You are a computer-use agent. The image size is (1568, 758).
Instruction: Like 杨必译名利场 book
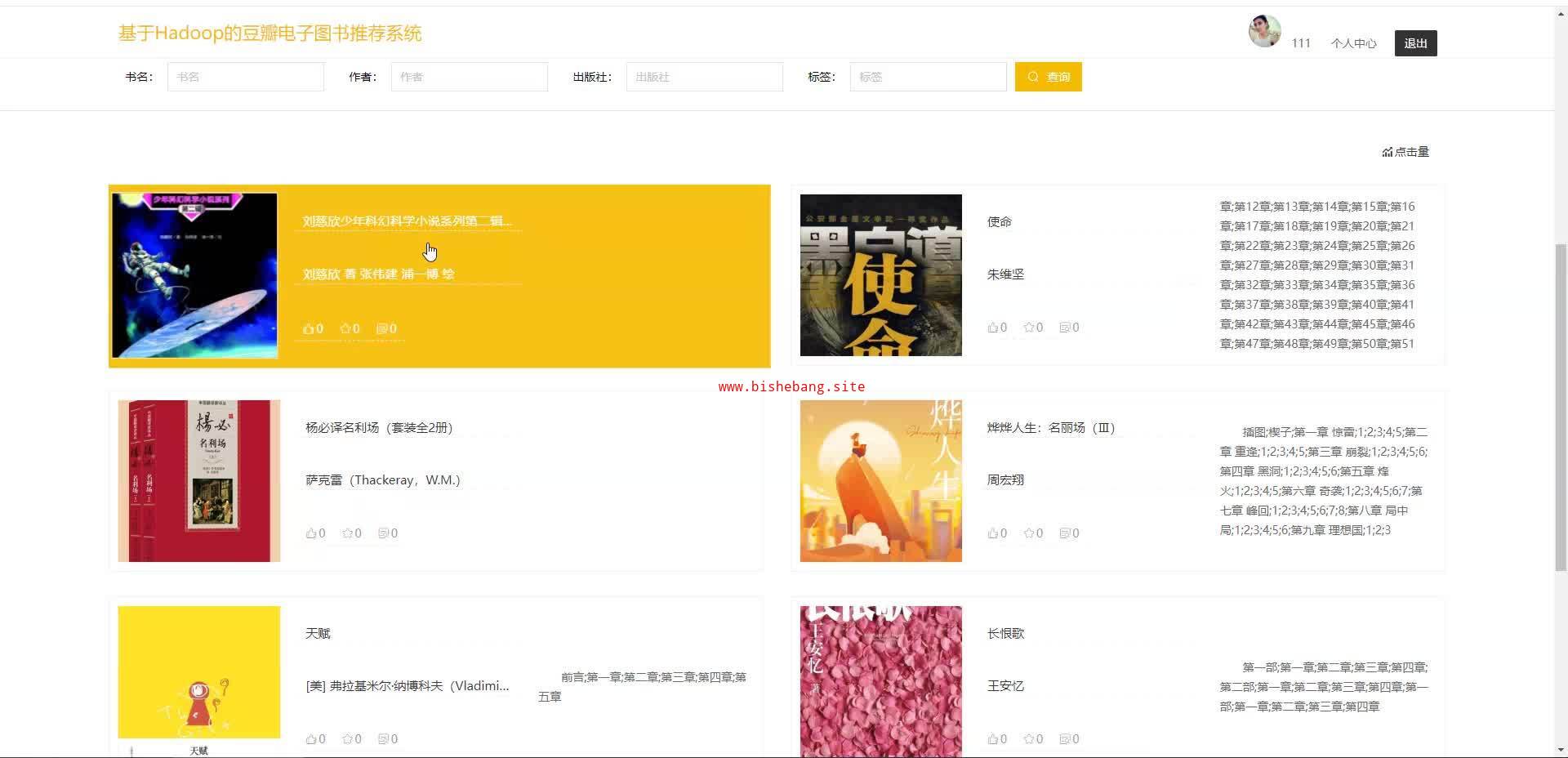(x=315, y=533)
